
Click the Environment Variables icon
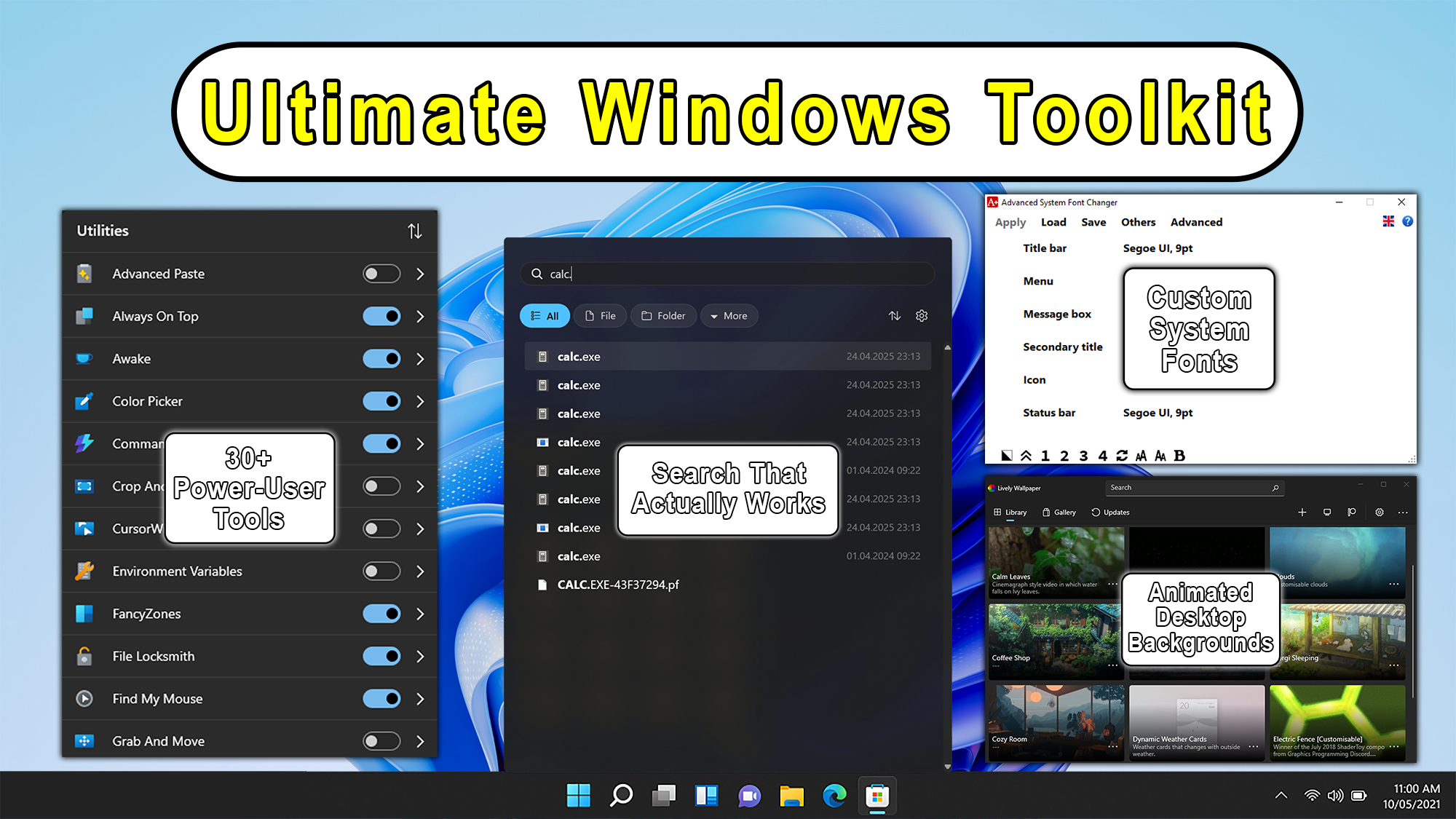point(84,571)
